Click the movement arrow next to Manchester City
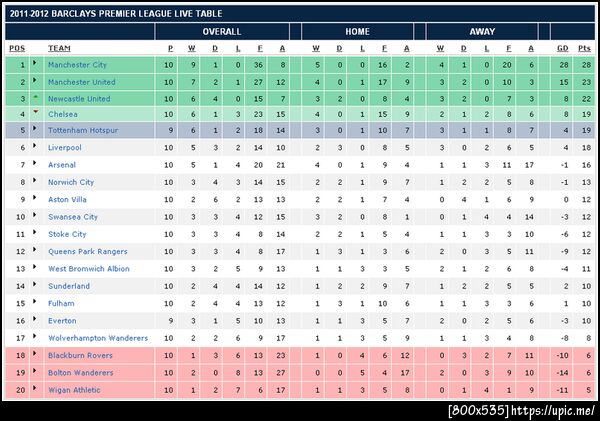600x421 pixels. coord(37,65)
